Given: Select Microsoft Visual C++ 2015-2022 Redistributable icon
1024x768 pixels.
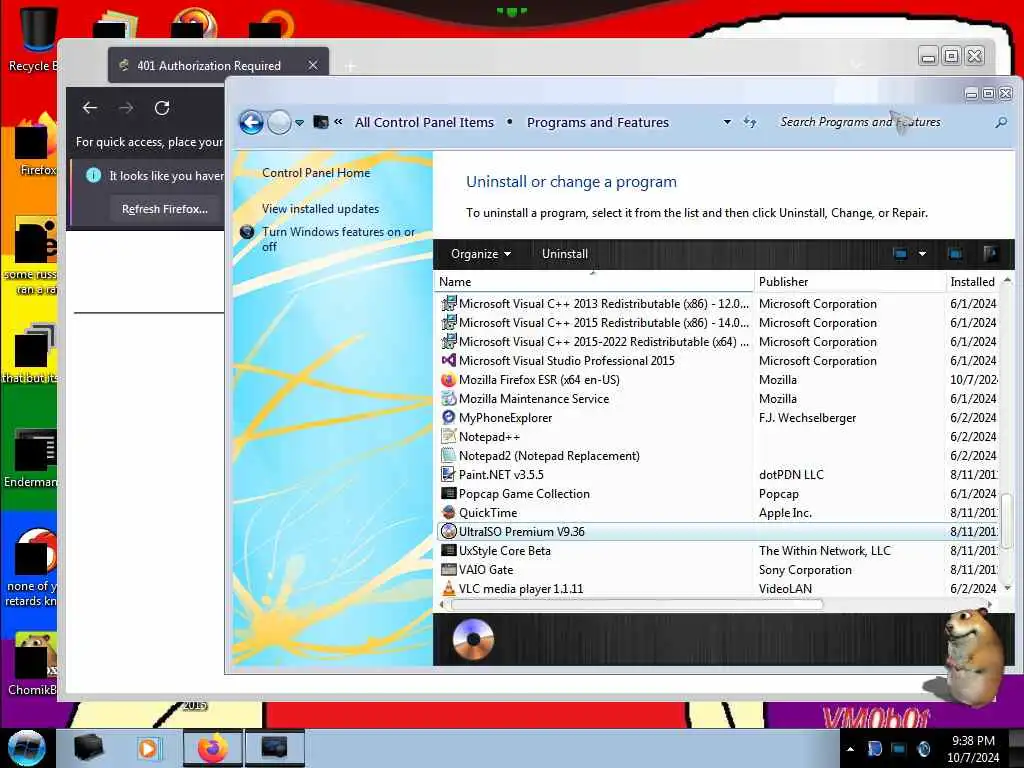Looking at the screenshot, I should click(x=449, y=342).
